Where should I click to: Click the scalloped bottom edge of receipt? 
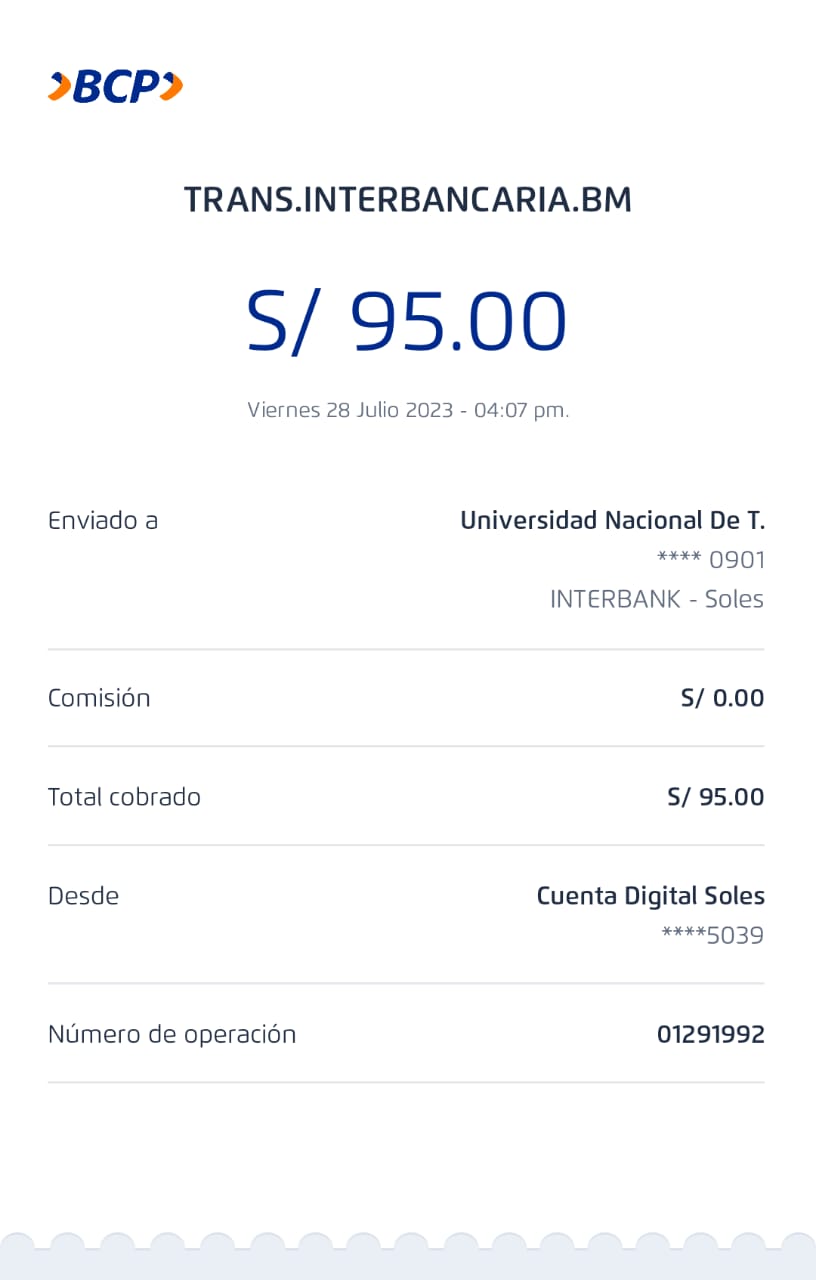[408, 1255]
